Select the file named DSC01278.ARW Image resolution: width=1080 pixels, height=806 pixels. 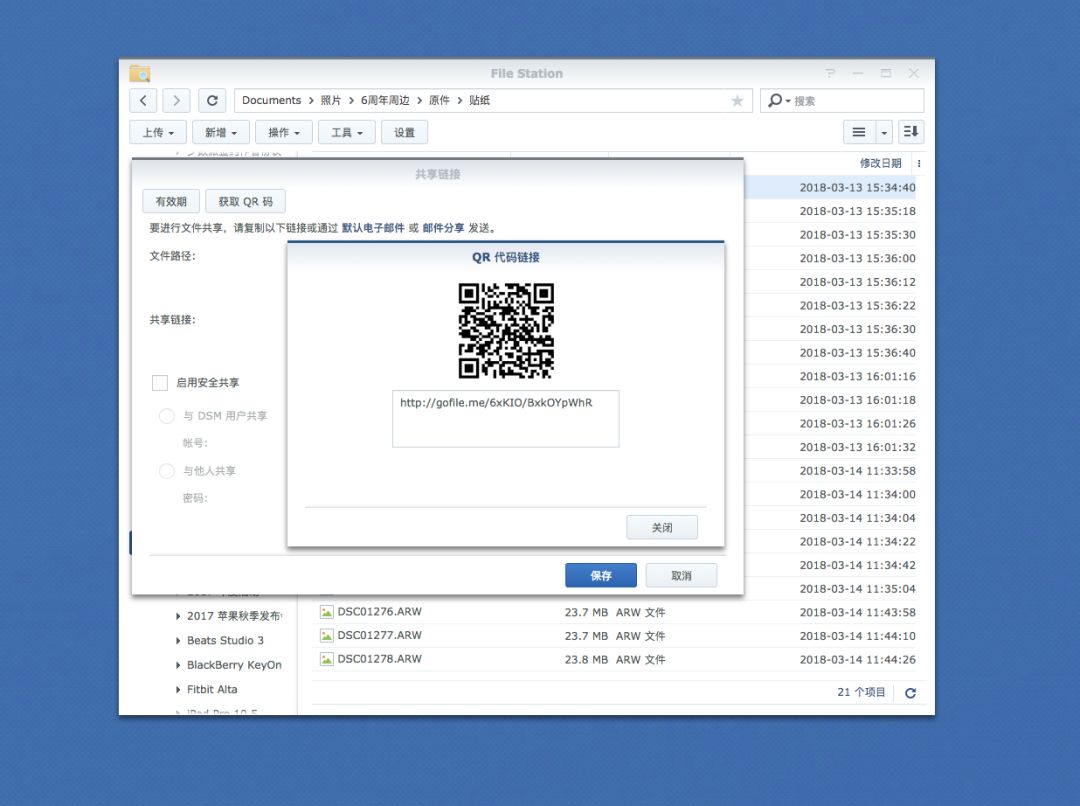[x=380, y=659]
